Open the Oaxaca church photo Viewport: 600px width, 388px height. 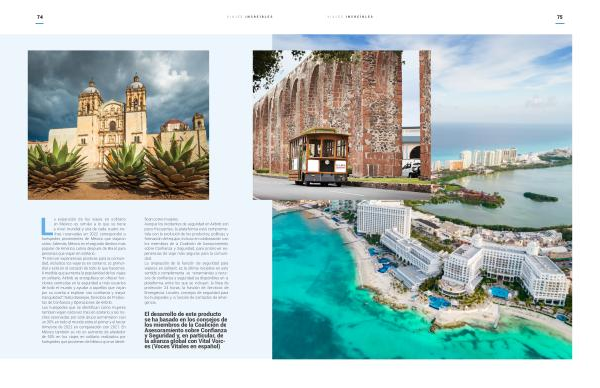(119, 125)
